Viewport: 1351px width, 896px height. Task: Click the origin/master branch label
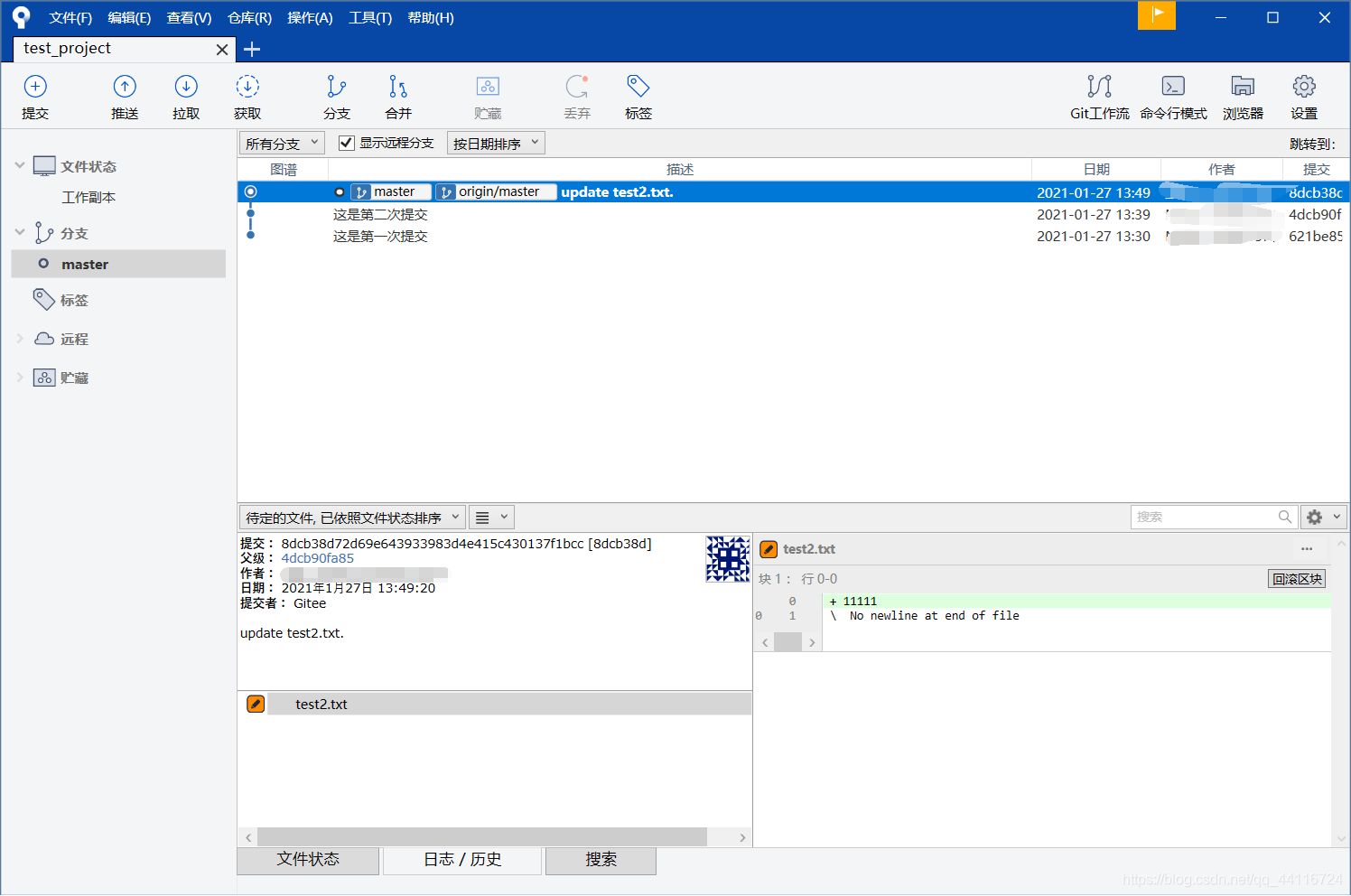pyautogui.click(x=496, y=191)
